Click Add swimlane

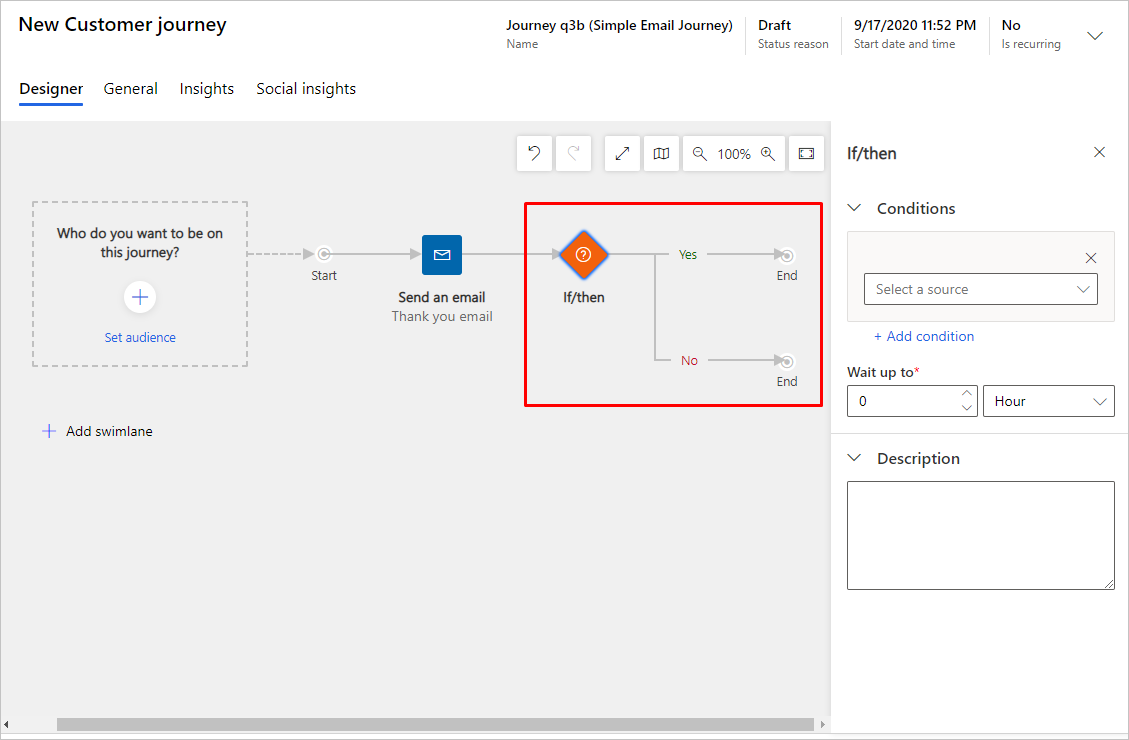pos(97,431)
